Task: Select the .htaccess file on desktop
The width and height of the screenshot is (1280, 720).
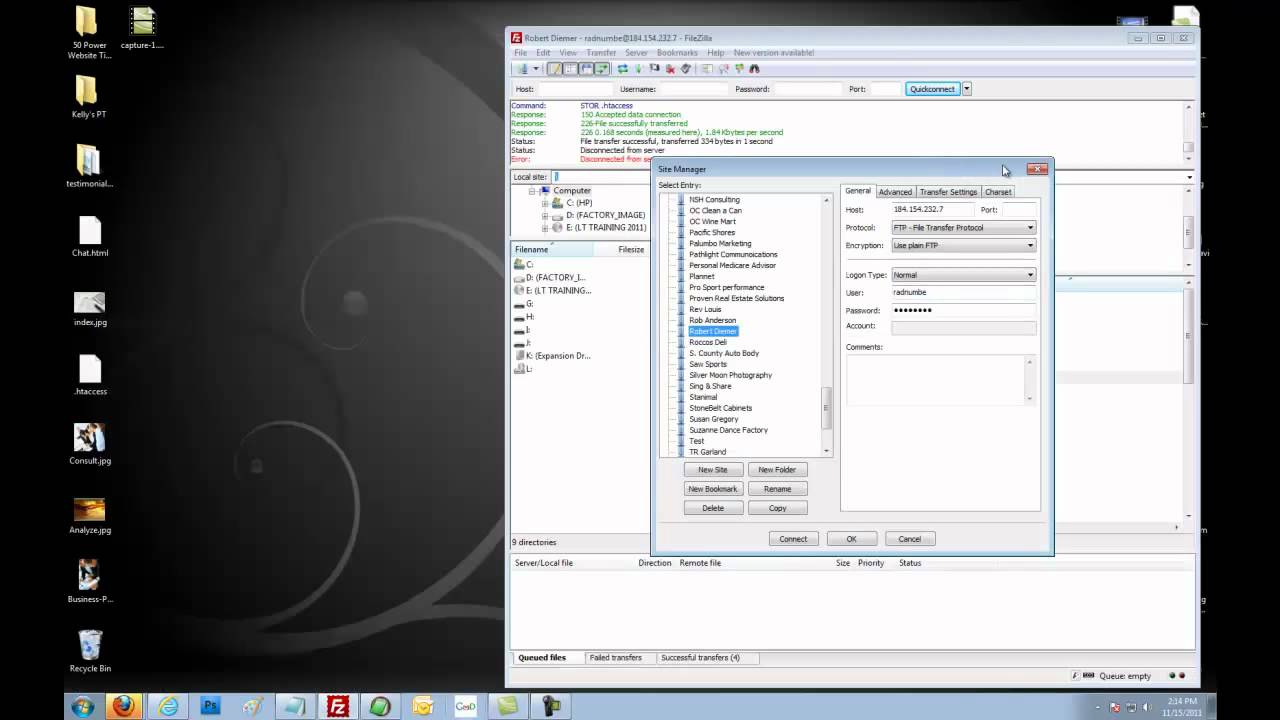Action: pyautogui.click(x=90, y=374)
